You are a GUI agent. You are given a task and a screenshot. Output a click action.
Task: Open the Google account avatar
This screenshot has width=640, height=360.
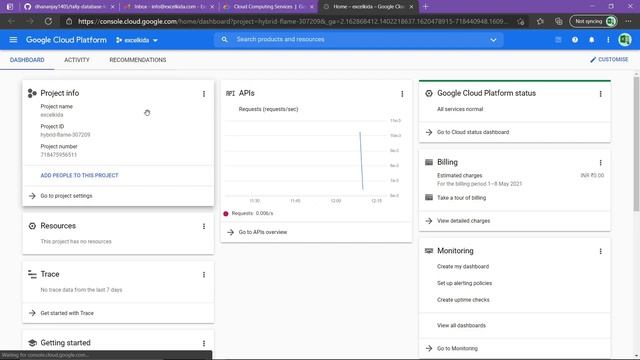624,40
